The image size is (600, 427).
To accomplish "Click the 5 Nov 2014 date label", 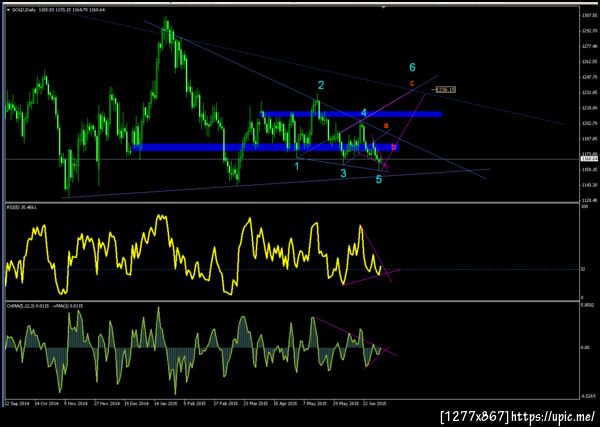I will 76,403.
